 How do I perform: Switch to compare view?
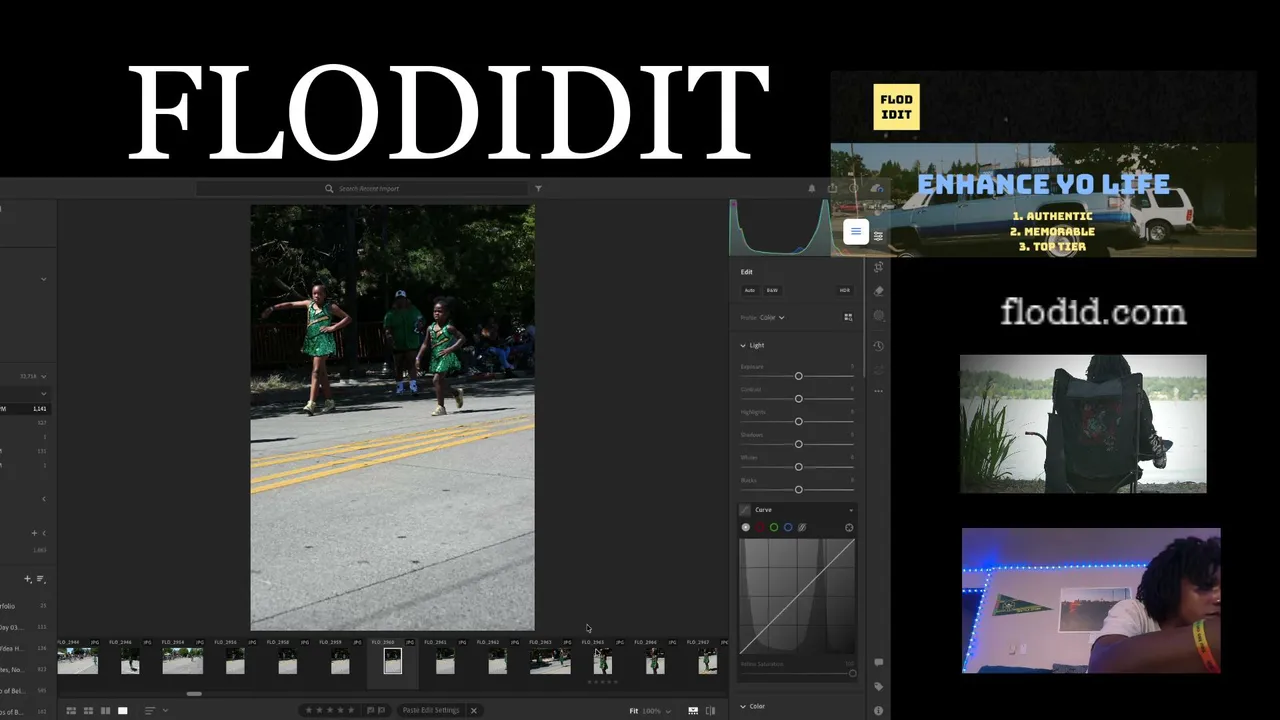coord(105,711)
